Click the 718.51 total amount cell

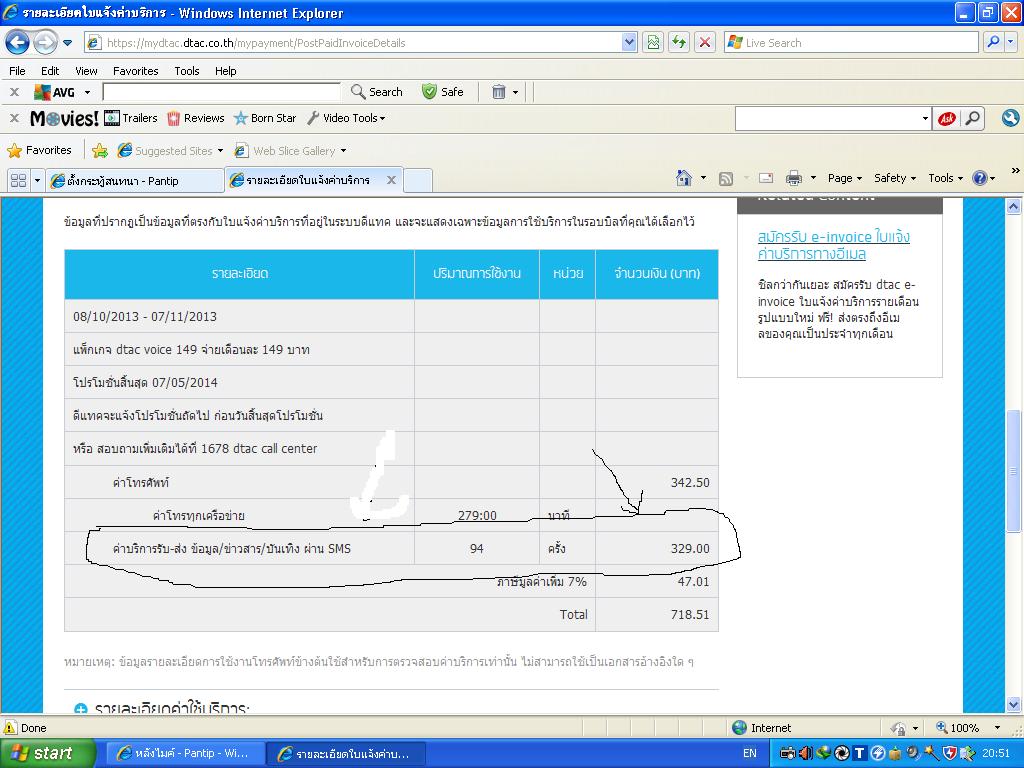click(x=657, y=615)
